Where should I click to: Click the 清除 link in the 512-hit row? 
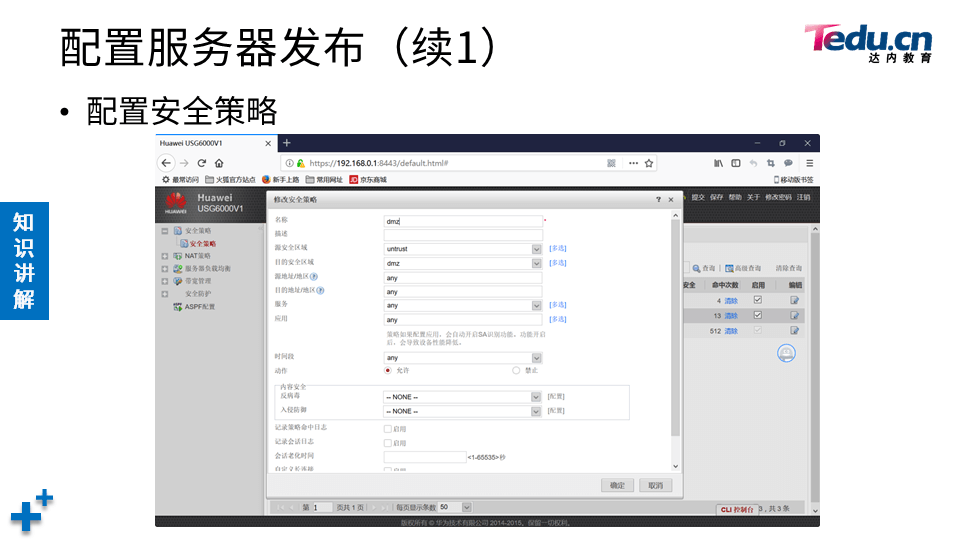pos(731,331)
